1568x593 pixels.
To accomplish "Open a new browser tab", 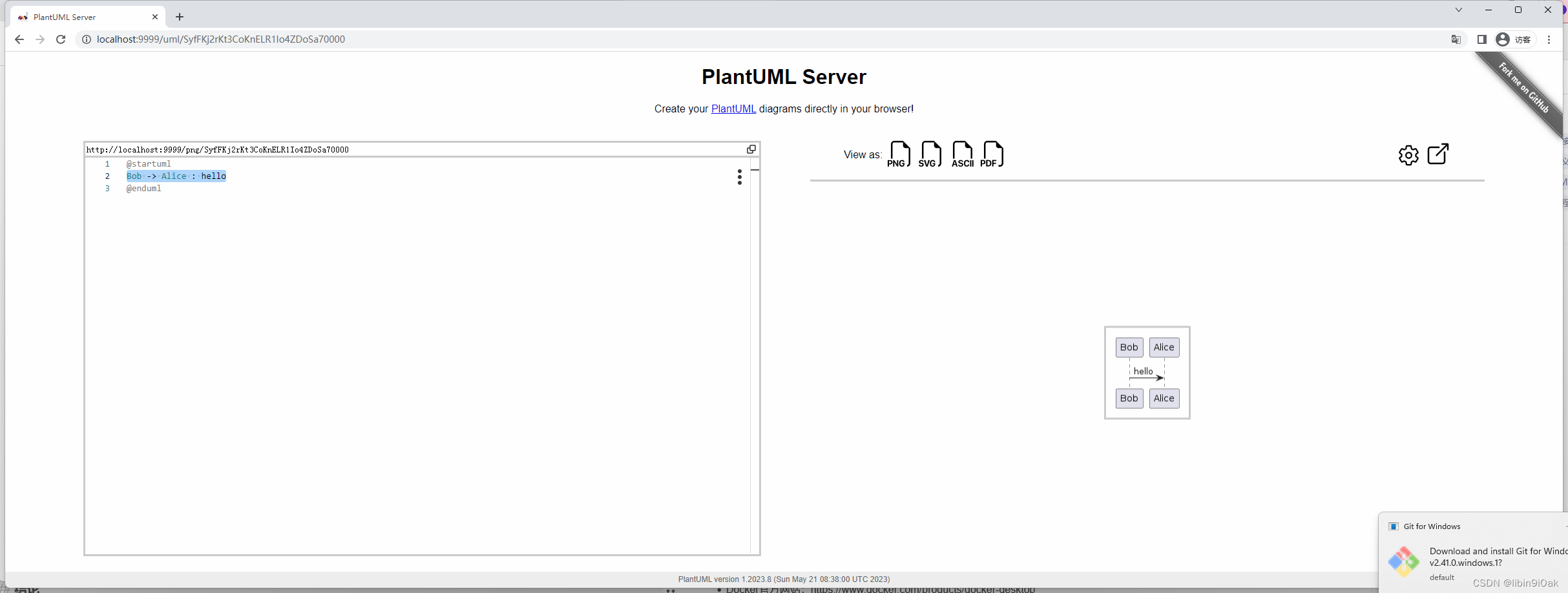I will coord(180,17).
